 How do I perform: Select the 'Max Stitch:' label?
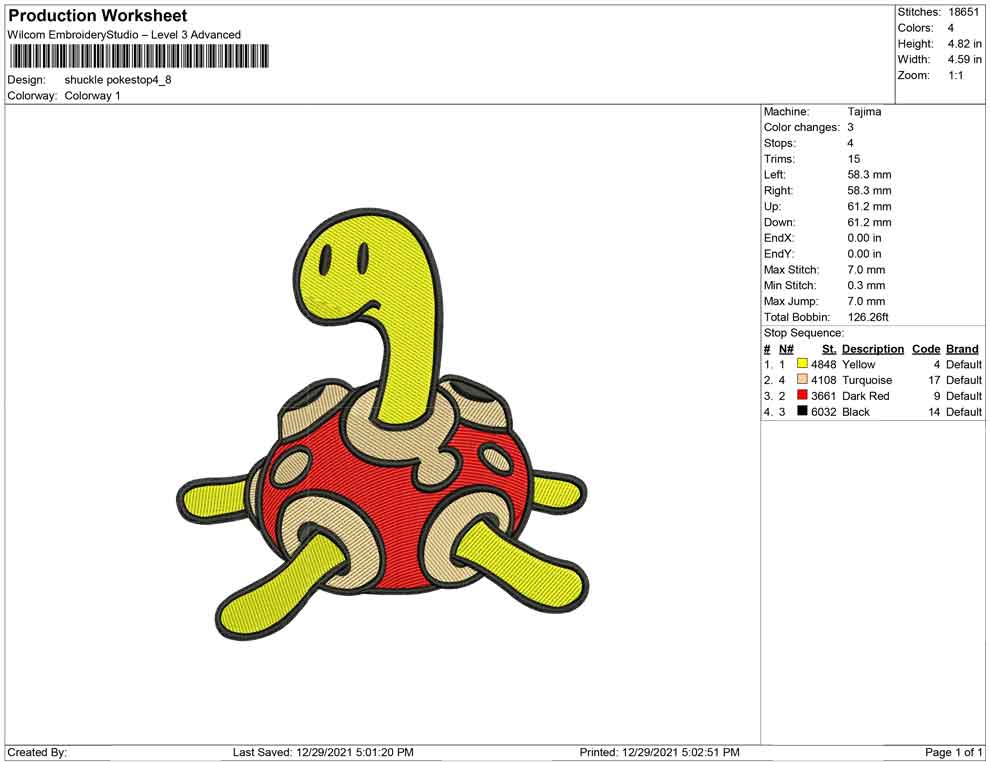[x=792, y=270]
